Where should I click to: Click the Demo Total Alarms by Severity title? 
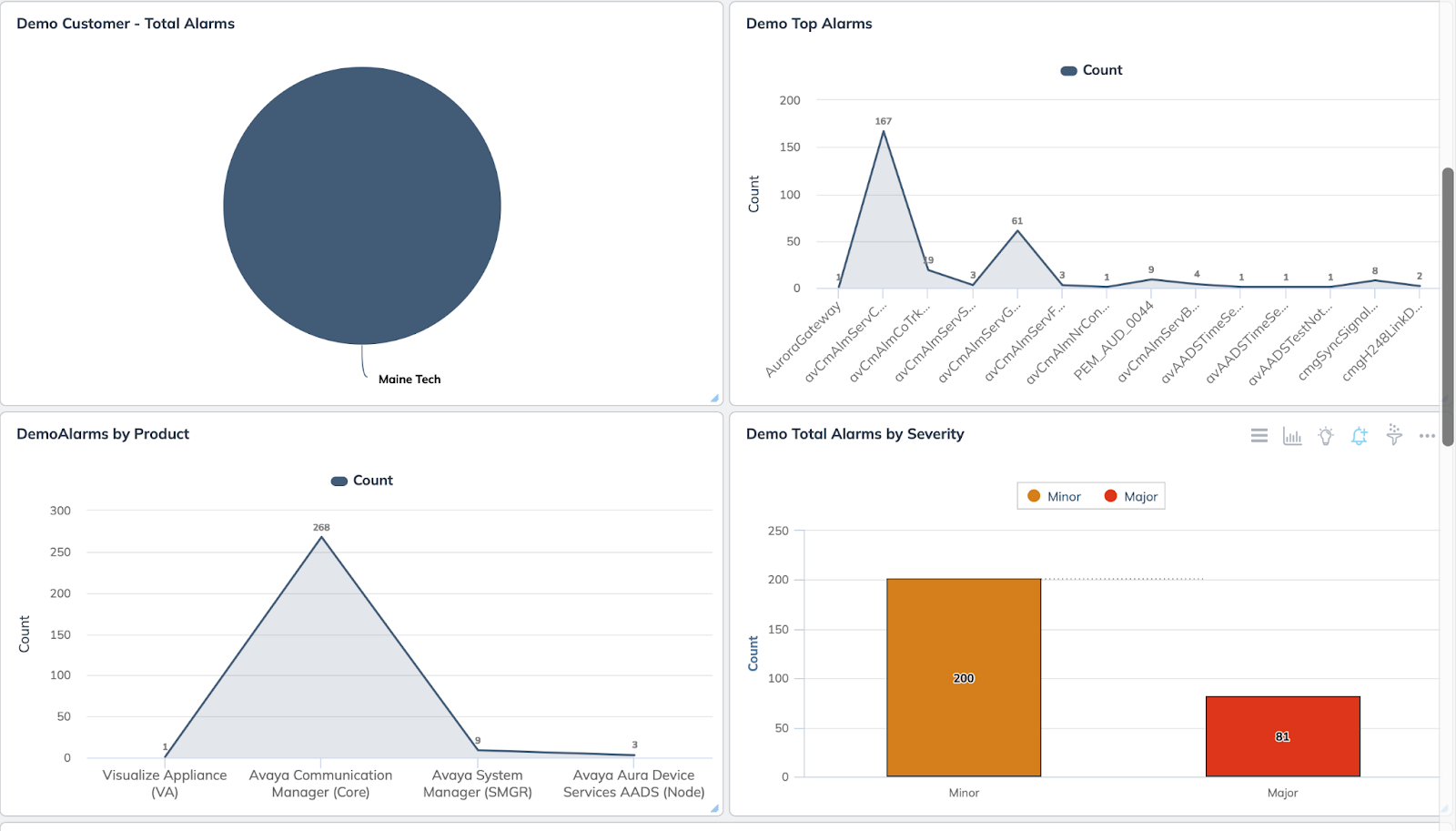(x=854, y=434)
